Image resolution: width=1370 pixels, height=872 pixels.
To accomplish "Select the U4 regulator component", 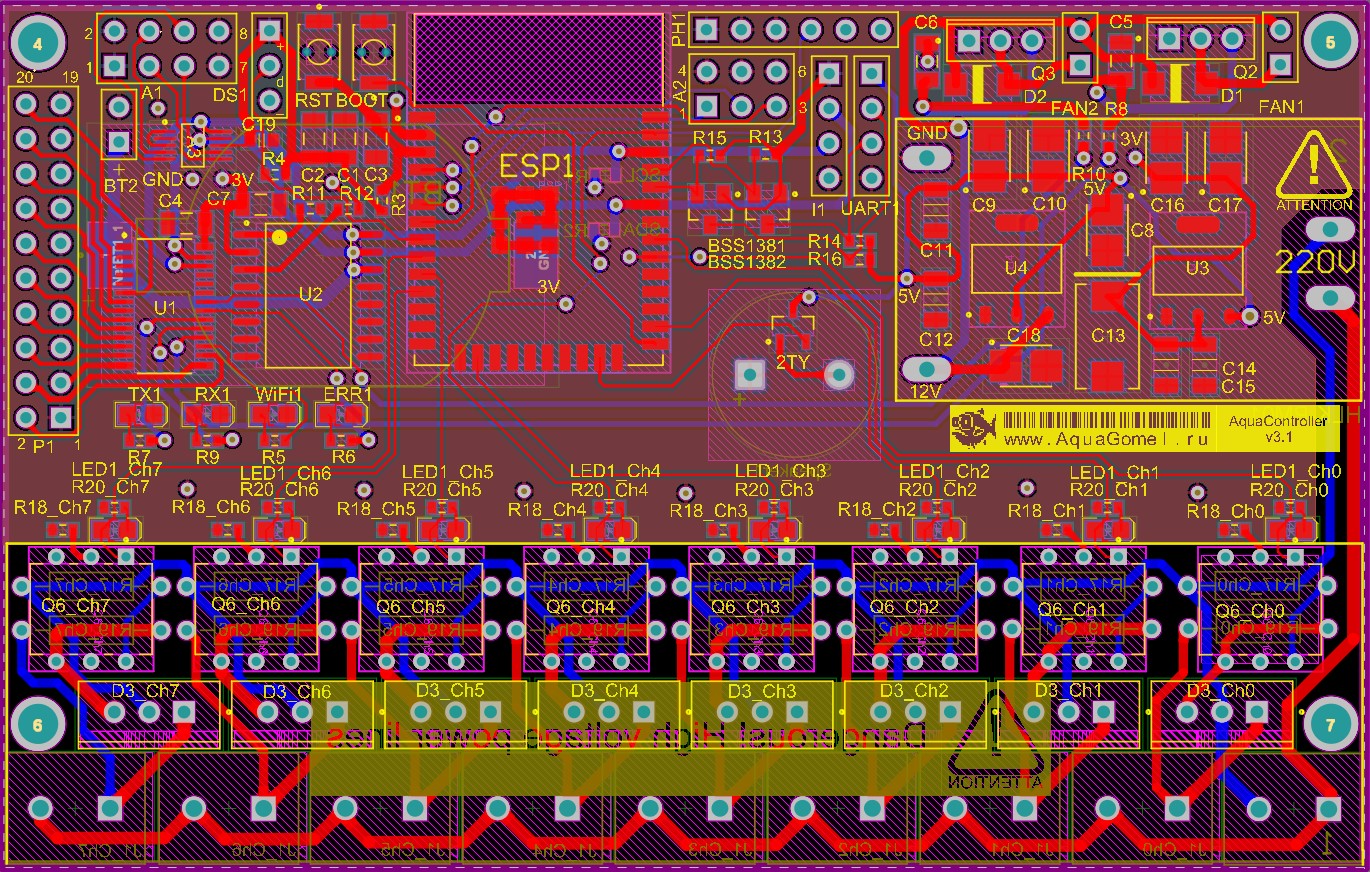I will point(1015,269).
